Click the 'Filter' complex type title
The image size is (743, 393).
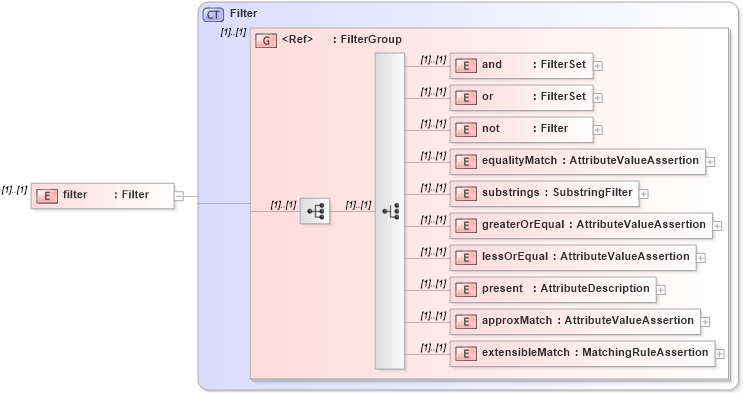coord(244,13)
